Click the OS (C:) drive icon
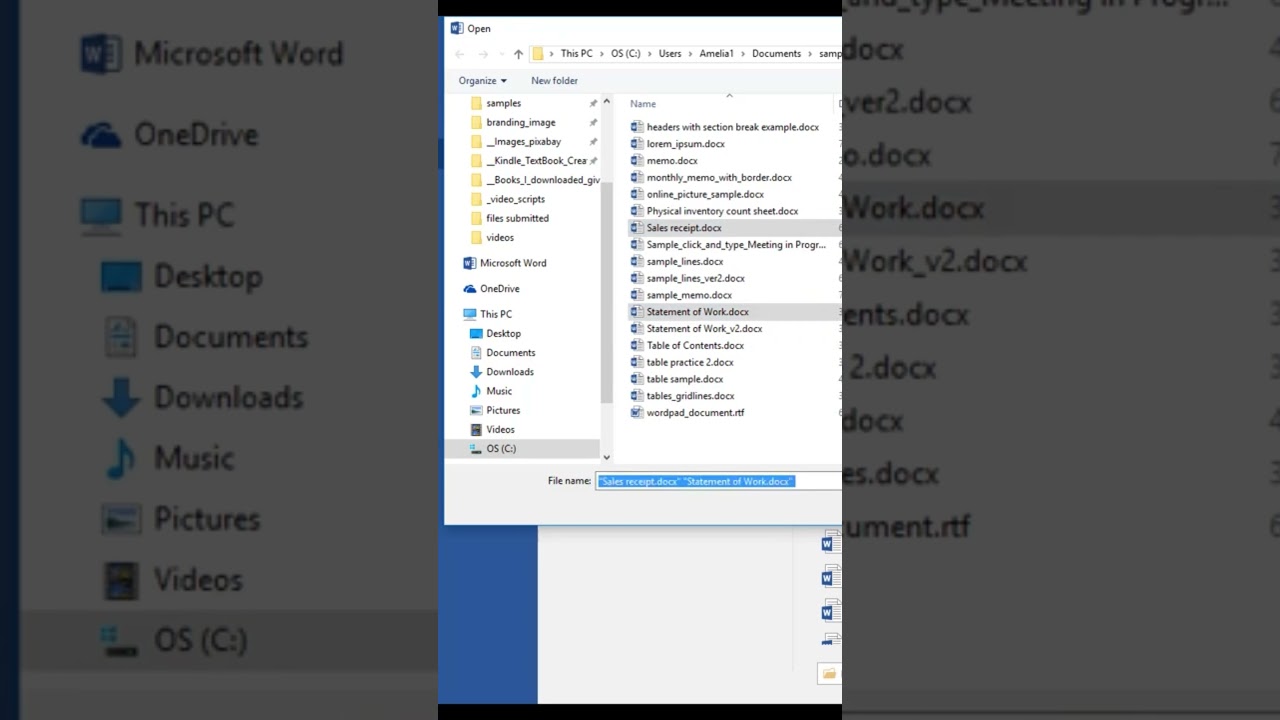The width and height of the screenshot is (1280, 720). click(476, 449)
